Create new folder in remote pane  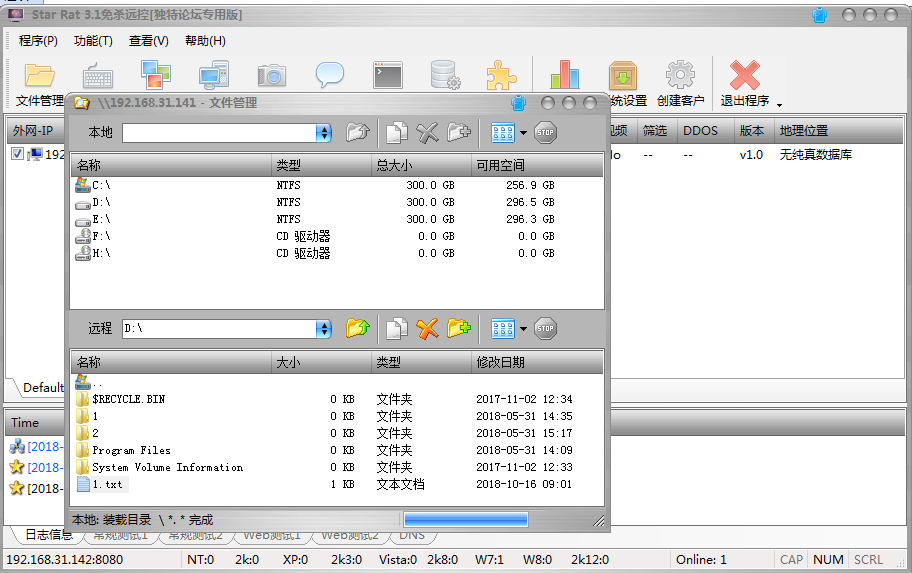click(x=459, y=329)
